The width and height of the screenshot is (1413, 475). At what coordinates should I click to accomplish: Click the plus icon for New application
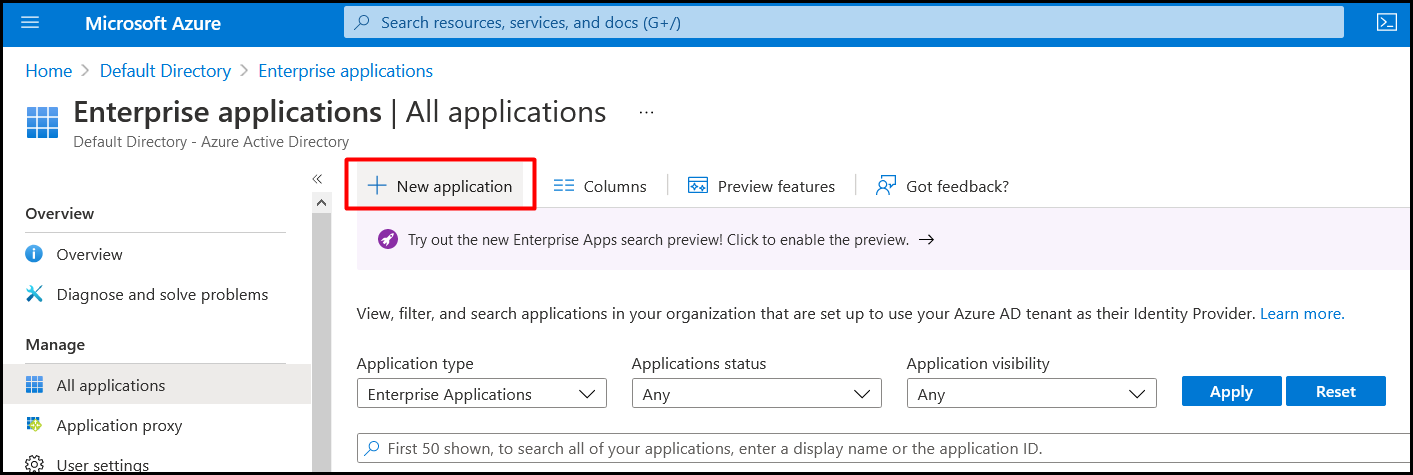[x=377, y=186]
